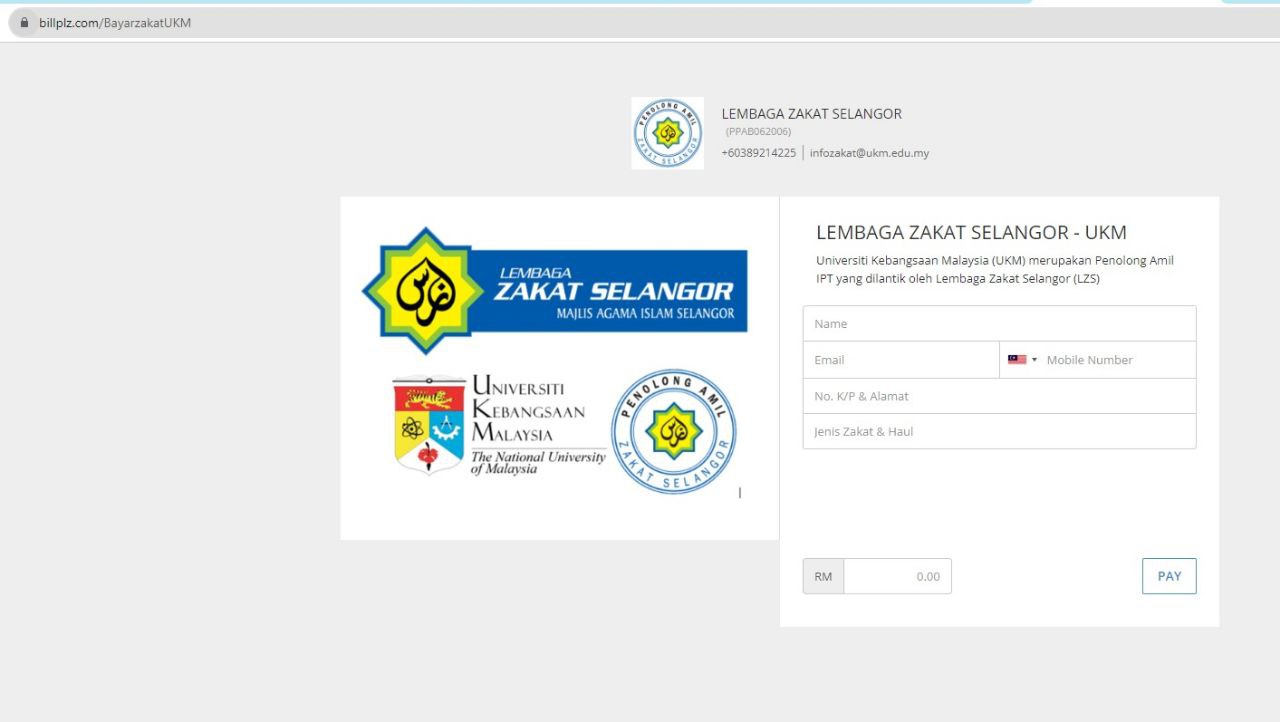Click the RM amount field showing 0.00

(897, 576)
